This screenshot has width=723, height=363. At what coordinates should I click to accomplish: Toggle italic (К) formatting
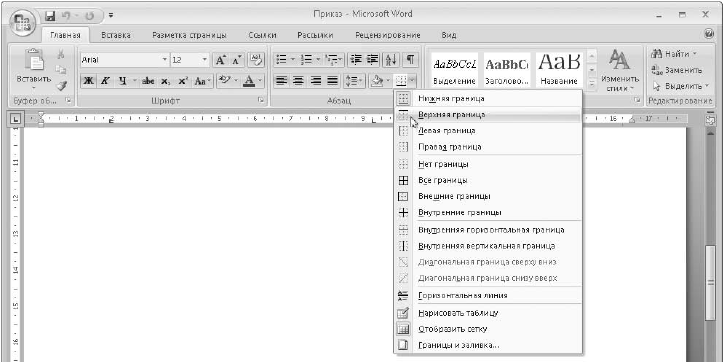click(105, 81)
